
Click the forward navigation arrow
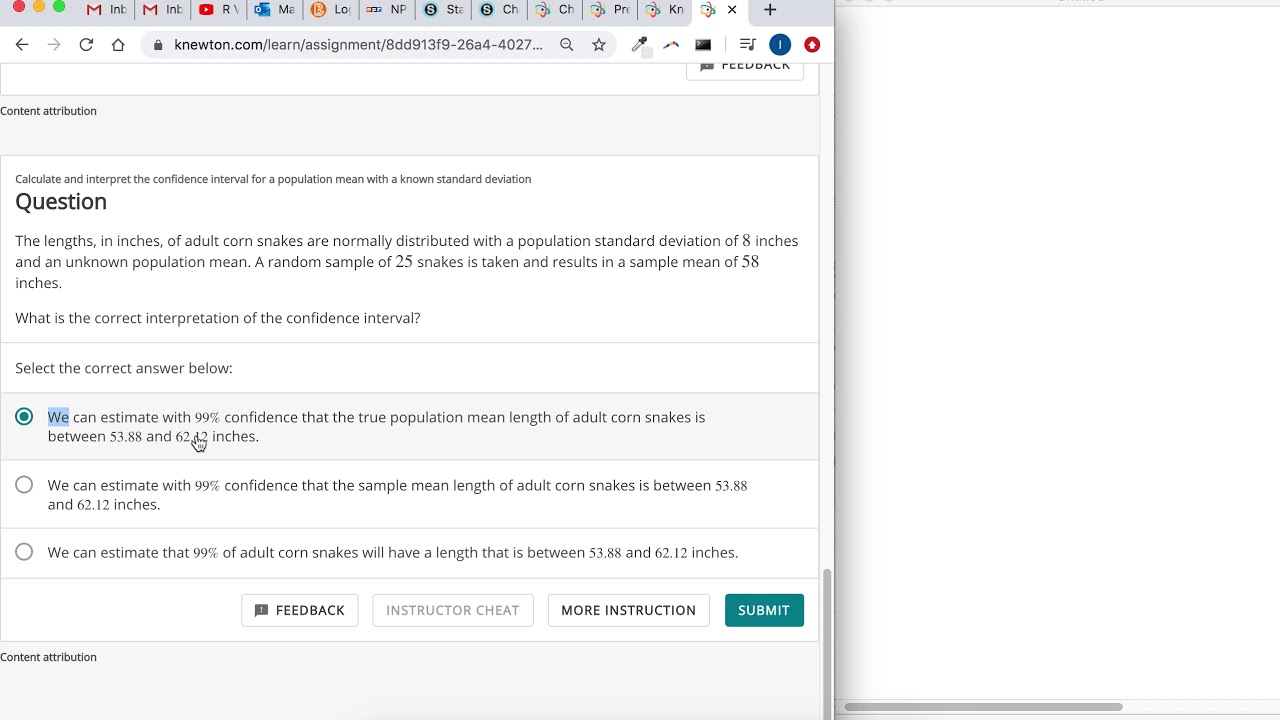tap(54, 45)
